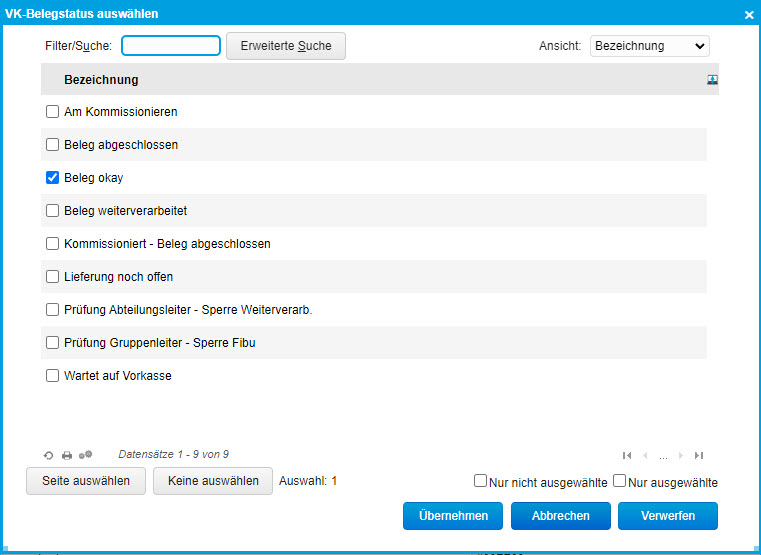Go to the previous page arrow

[x=645, y=455]
